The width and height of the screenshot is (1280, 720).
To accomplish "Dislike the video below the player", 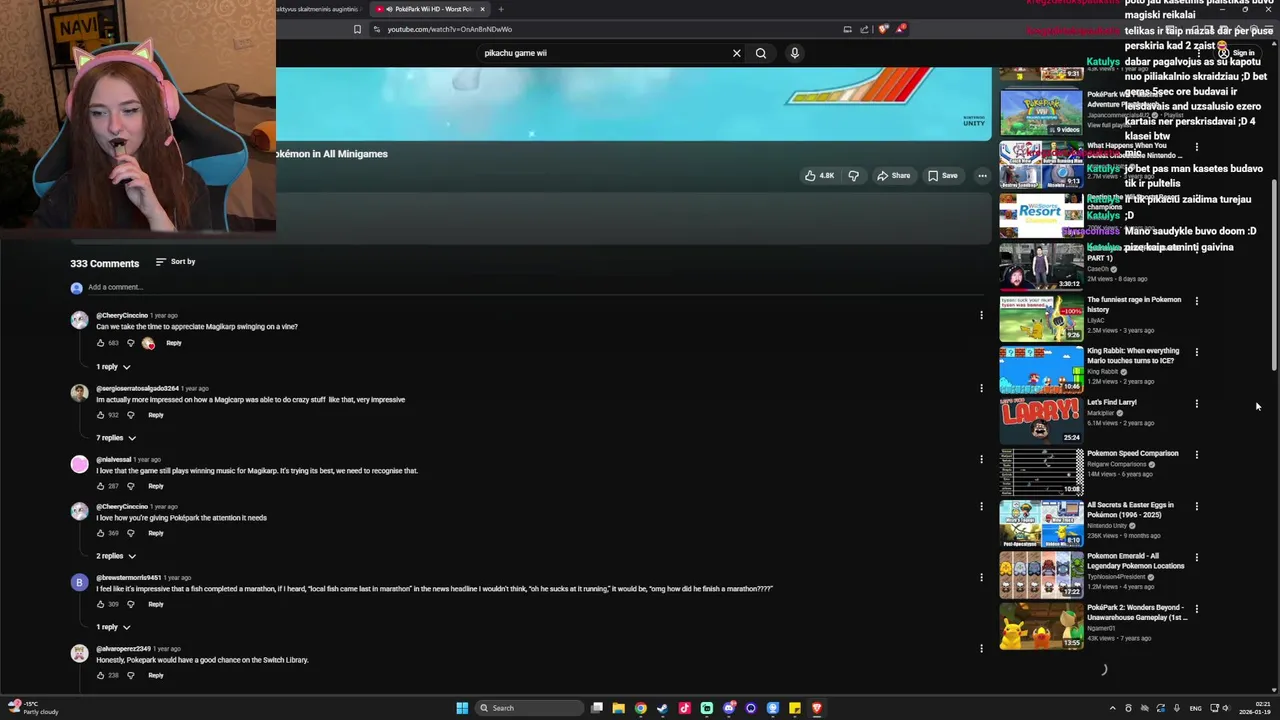I will click(853, 176).
